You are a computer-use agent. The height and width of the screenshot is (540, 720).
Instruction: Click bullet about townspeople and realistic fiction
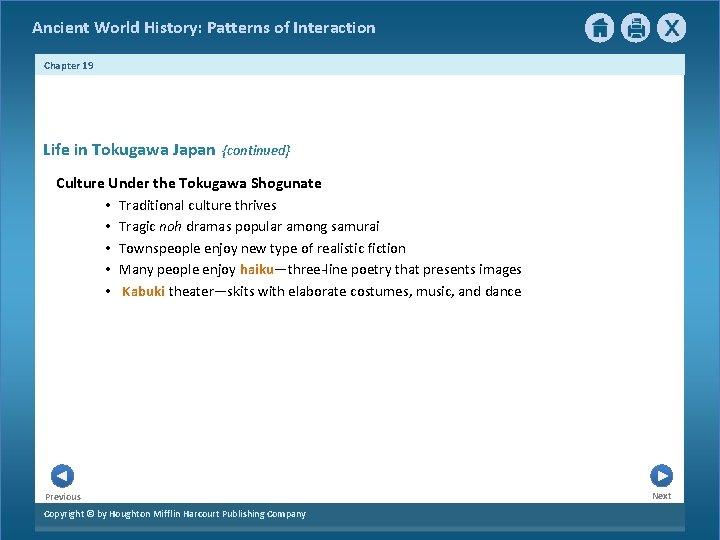point(262,248)
